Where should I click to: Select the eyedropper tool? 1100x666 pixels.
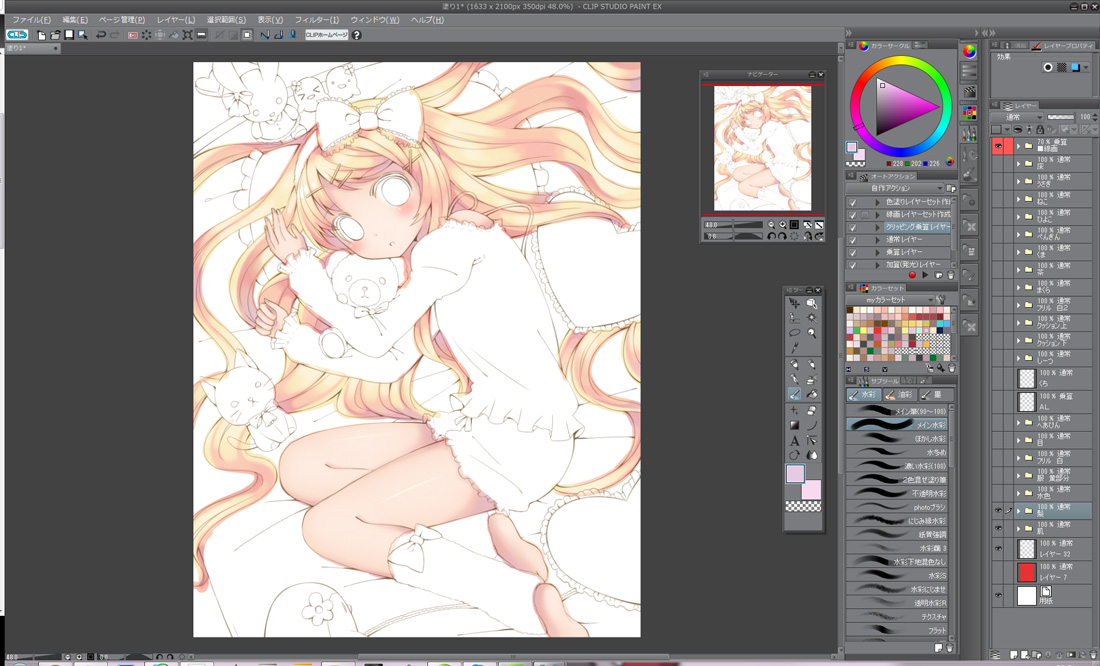tap(794, 348)
